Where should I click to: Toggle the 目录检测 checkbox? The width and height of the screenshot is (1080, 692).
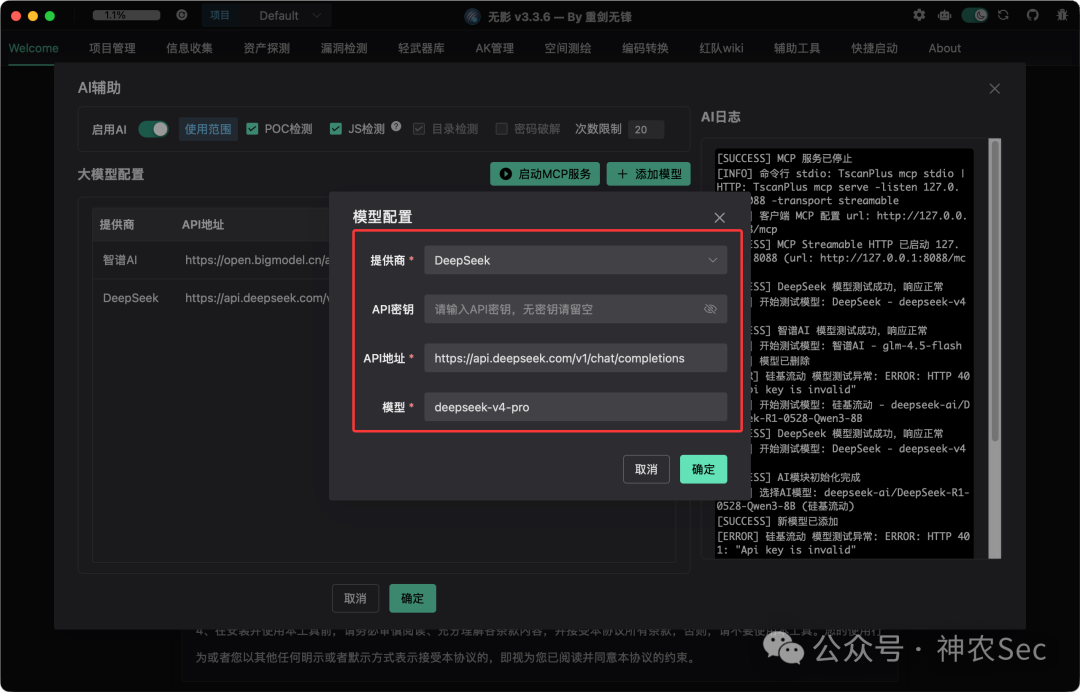(x=419, y=129)
